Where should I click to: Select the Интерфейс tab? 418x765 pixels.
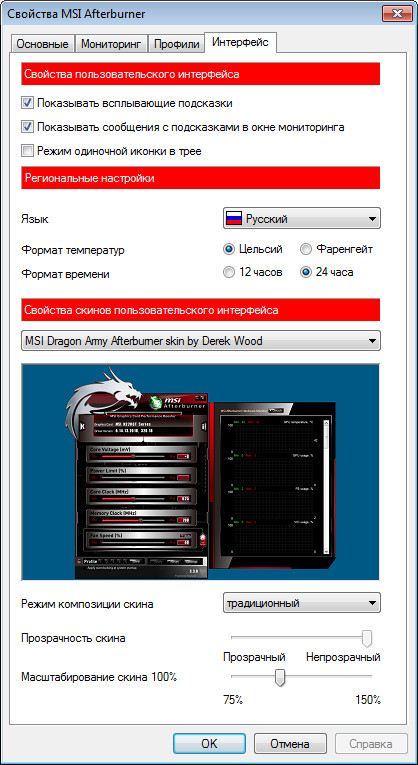point(240,42)
